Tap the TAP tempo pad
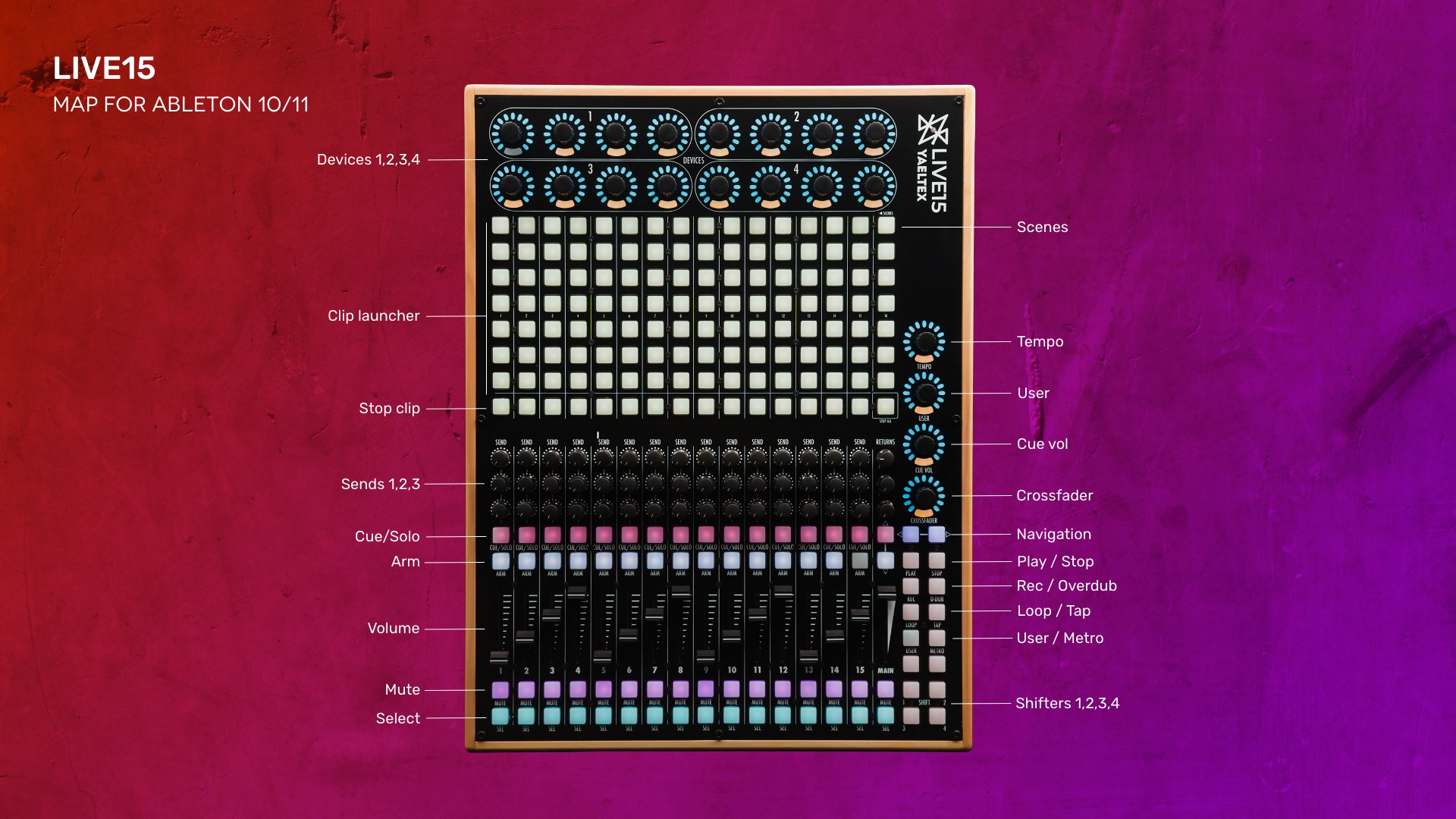 (x=937, y=612)
